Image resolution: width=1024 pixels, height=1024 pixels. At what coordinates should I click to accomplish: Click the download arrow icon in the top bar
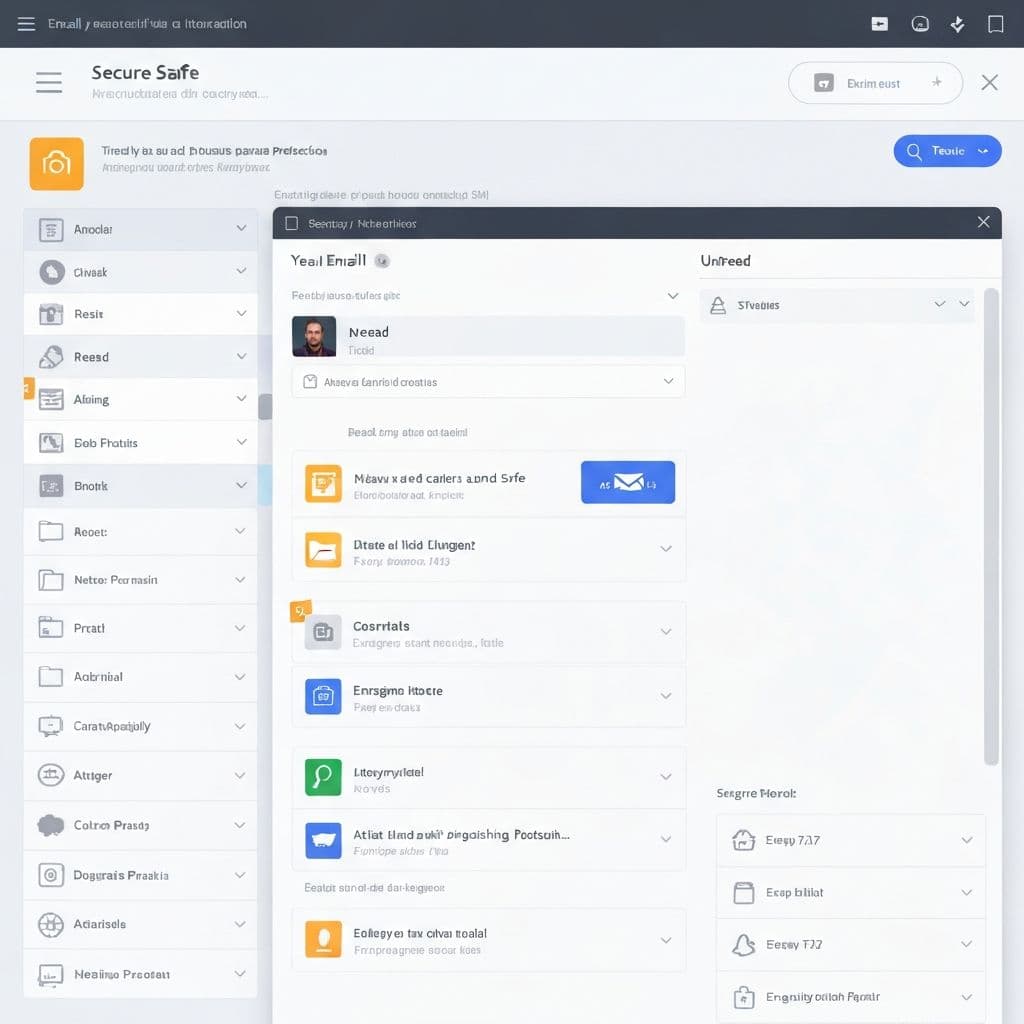(957, 23)
